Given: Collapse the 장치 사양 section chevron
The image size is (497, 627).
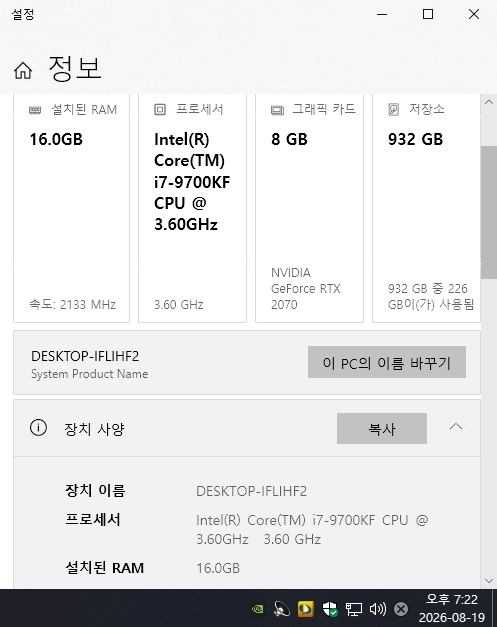Looking at the screenshot, I should tap(456, 427).
